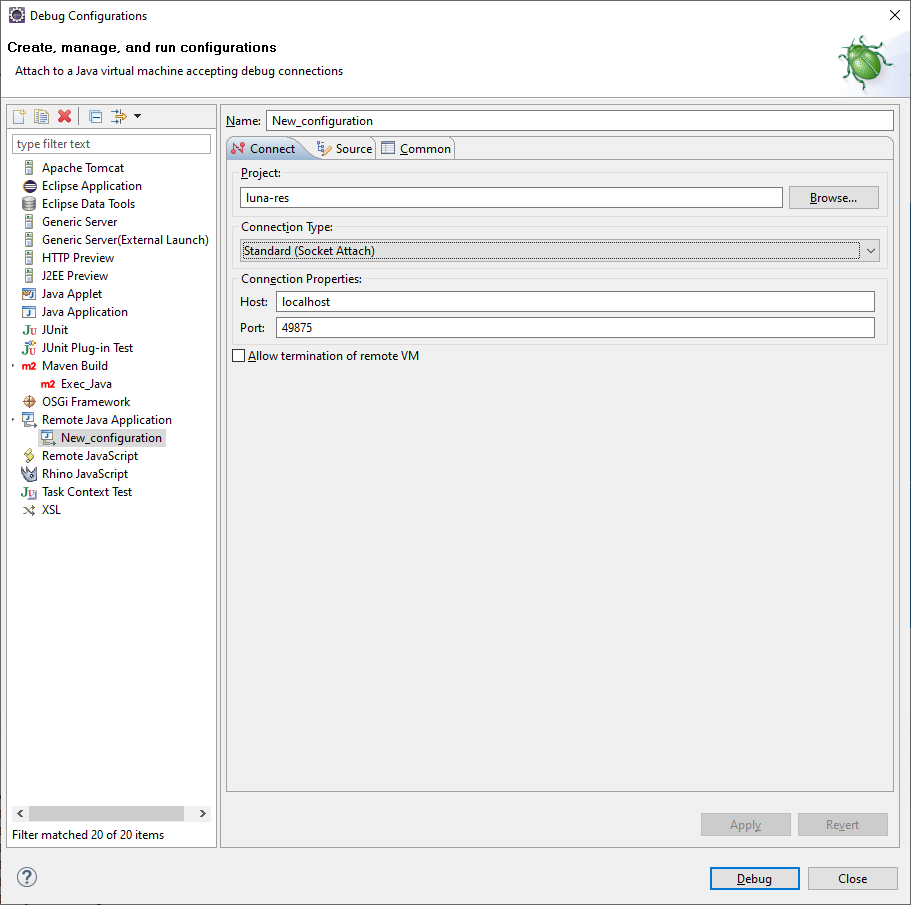Toggle Allow termination of remote VM
Image resolution: width=911 pixels, height=905 pixels.
pyautogui.click(x=238, y=355)
